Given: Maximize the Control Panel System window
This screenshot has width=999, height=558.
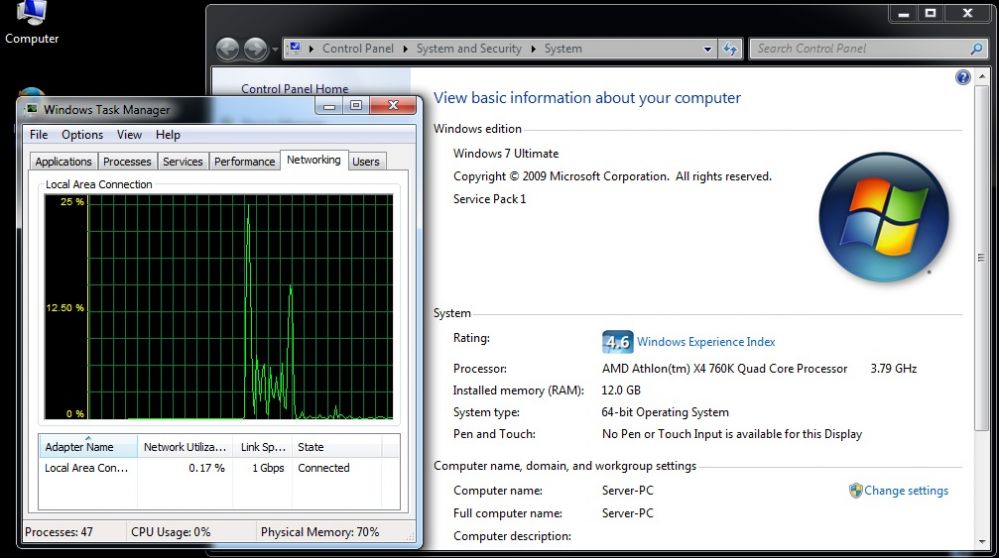Looking at the screenshot, I should click(x=930, y=13).
